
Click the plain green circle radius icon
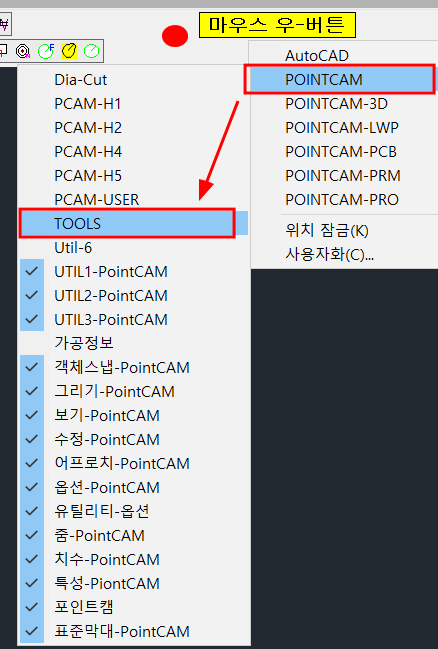pyautogui.click(x=91, y=51)
